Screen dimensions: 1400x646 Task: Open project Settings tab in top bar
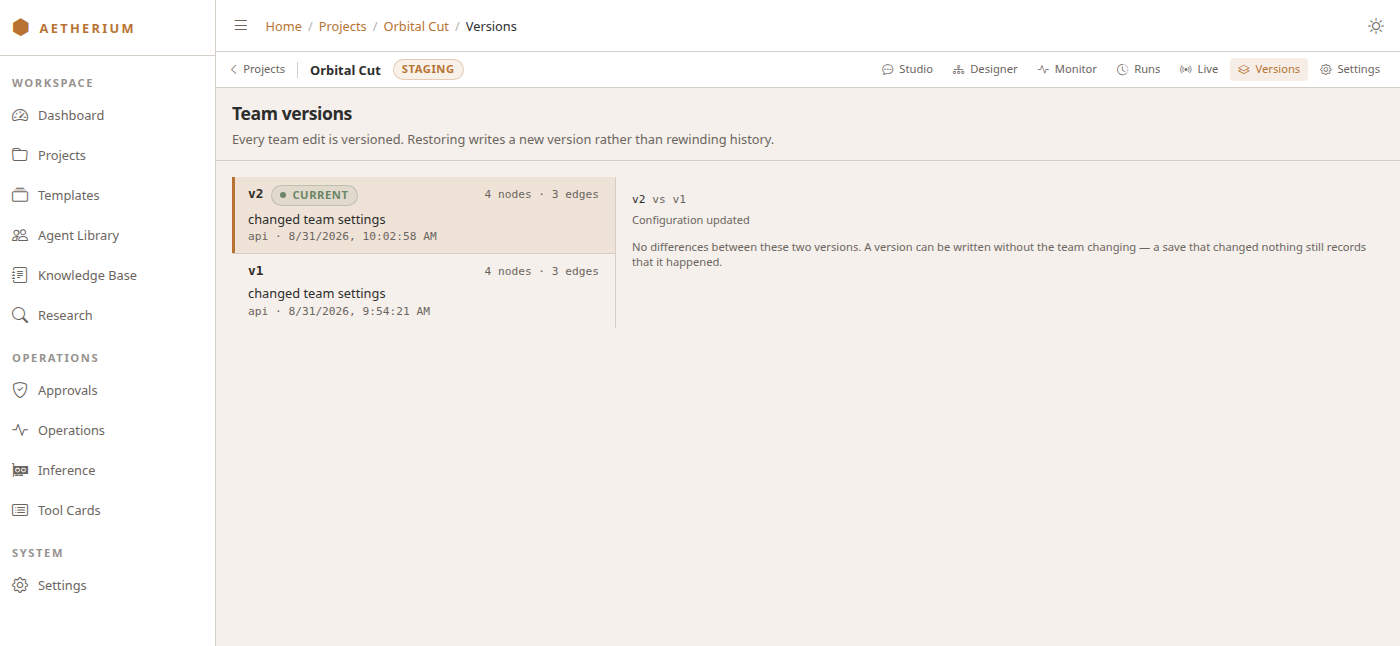point(1350,70)
